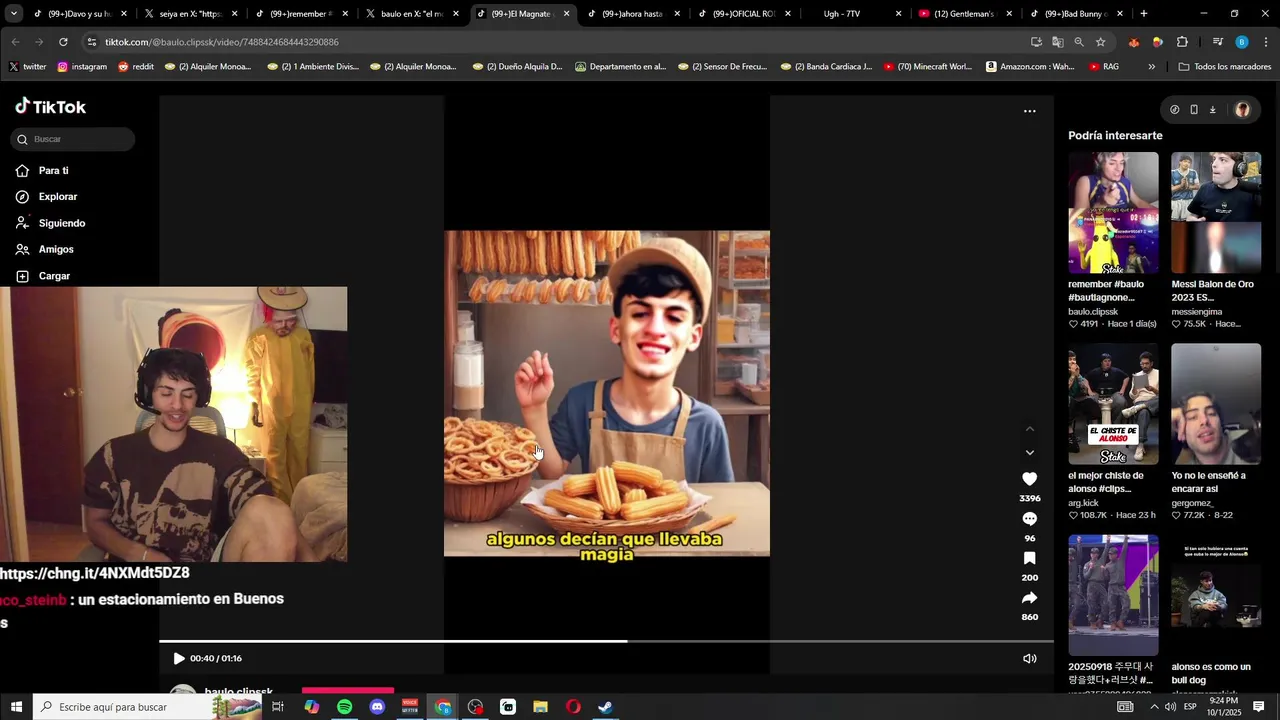
Task: Open Steam from the taskbar
Action: click(605, 707)
